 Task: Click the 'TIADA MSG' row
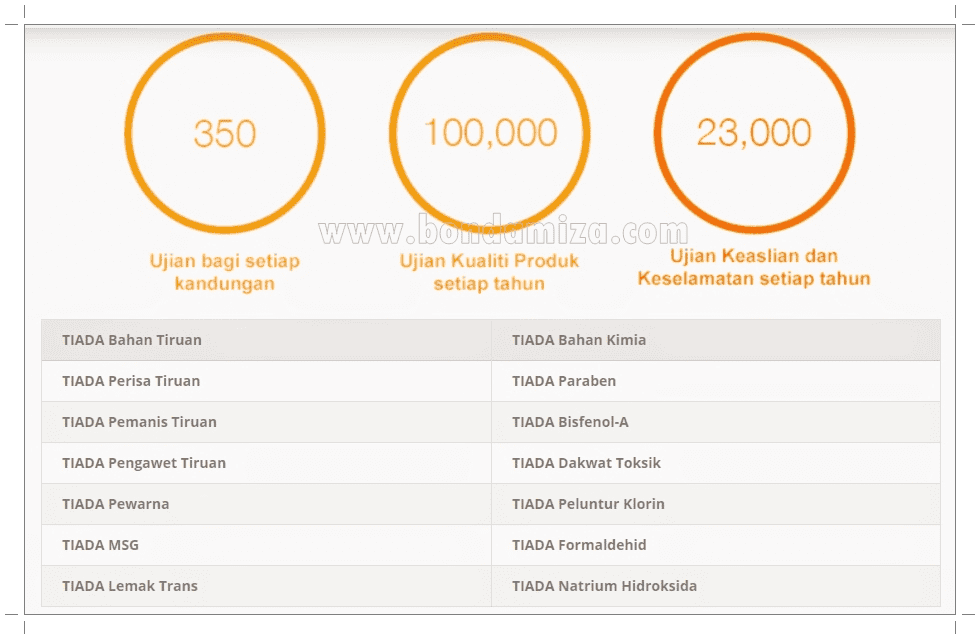100,545
